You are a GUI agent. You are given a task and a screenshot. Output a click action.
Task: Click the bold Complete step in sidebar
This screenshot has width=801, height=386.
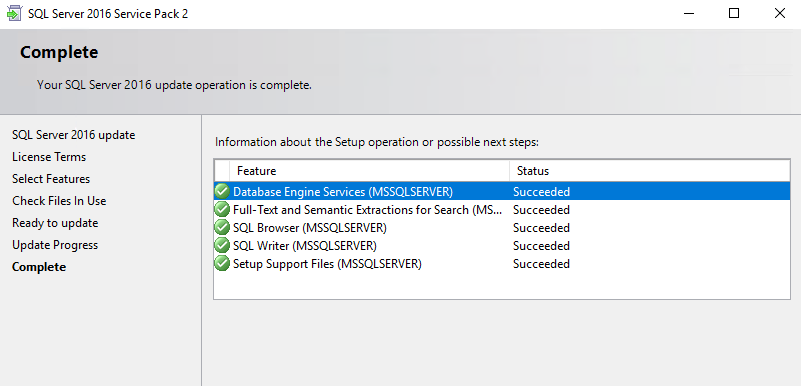pyautogui.click(x=39, y=267)
